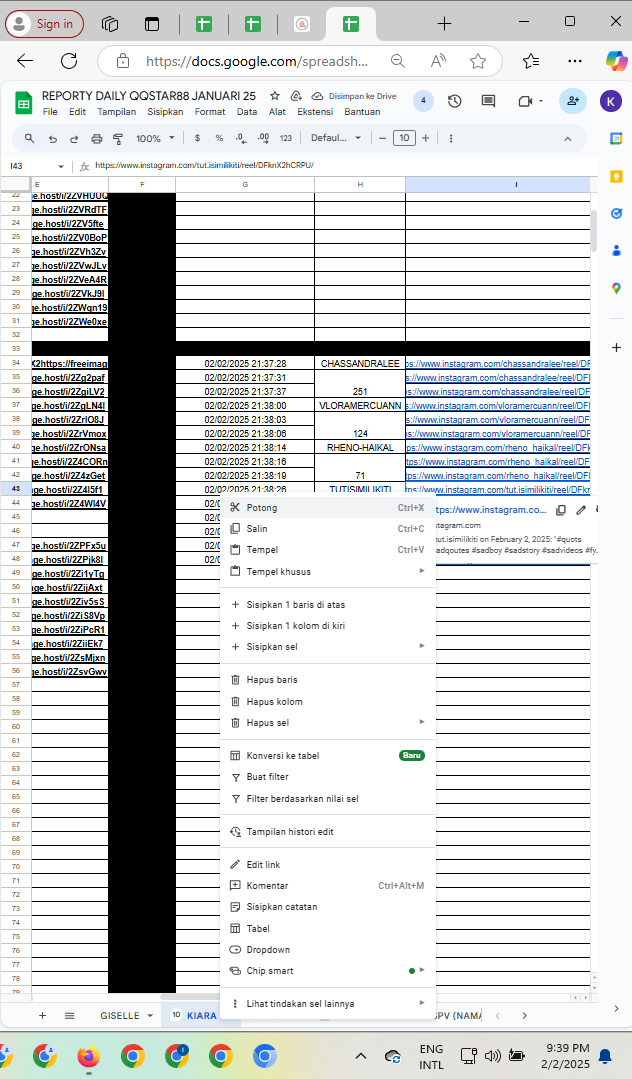Viewport: 632px width, 1079px height.
Task: Choose Potong in context menu
Action: point(328,508)
